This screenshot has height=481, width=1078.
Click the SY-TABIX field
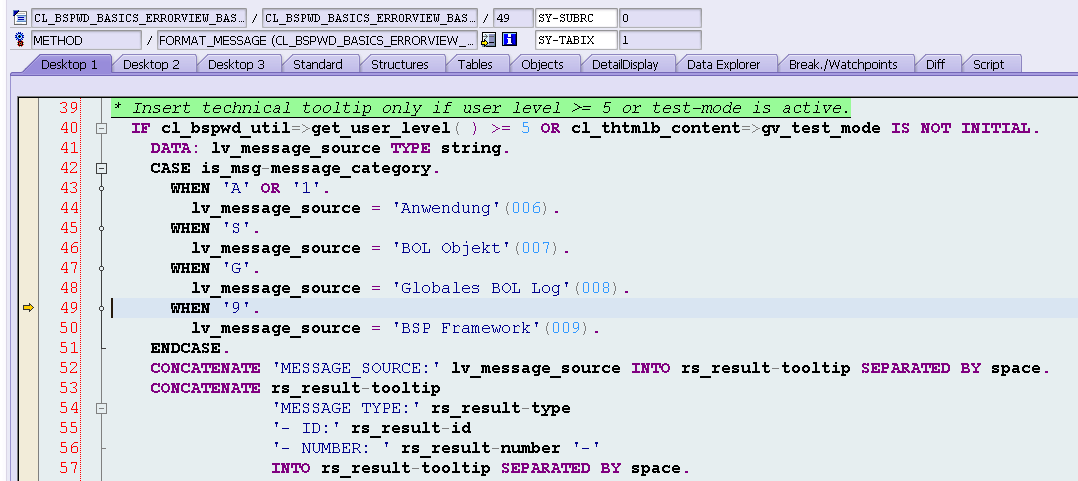tap(576, 40)
